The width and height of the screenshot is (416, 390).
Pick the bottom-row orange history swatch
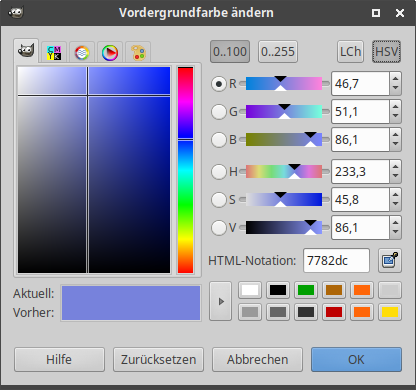point(362,312)
